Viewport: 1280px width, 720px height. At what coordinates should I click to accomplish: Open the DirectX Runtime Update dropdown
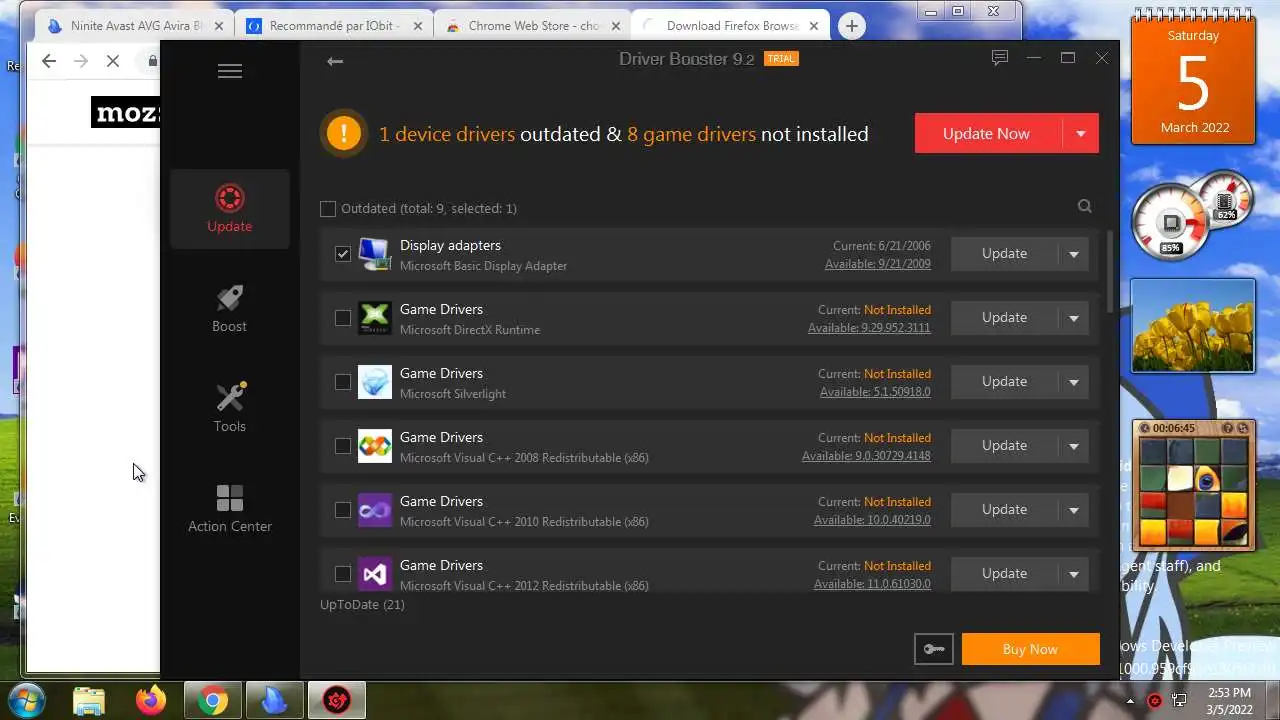click(x=1074, y=318)
